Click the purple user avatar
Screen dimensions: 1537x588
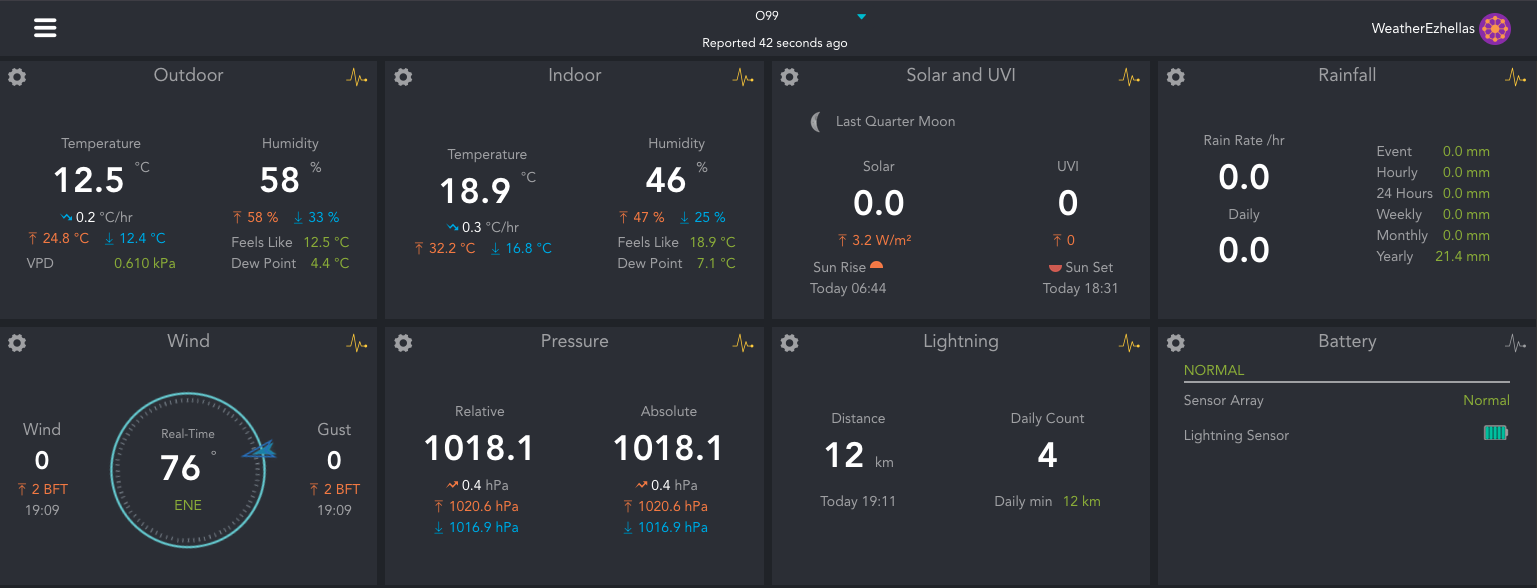(x=1495, y=29)
